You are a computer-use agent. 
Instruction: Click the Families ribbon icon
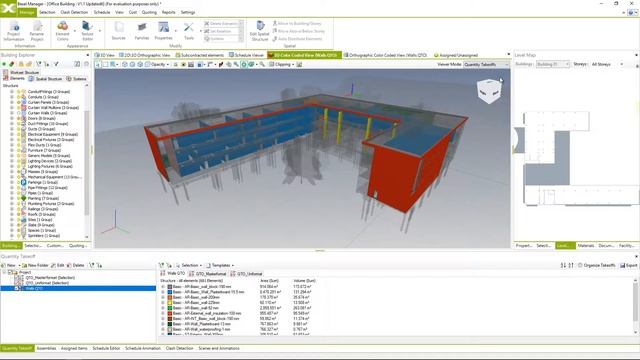142,31
